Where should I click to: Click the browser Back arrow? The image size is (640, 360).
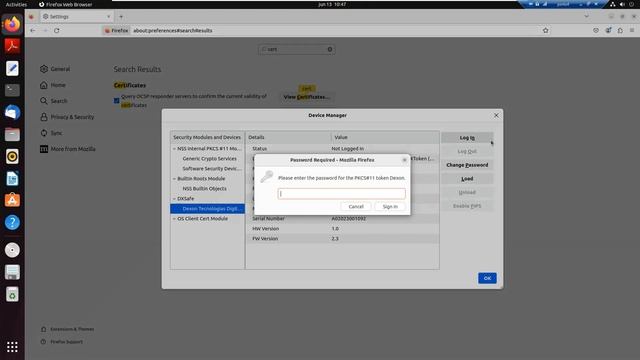pyautogui.click(x=33, y=31)
